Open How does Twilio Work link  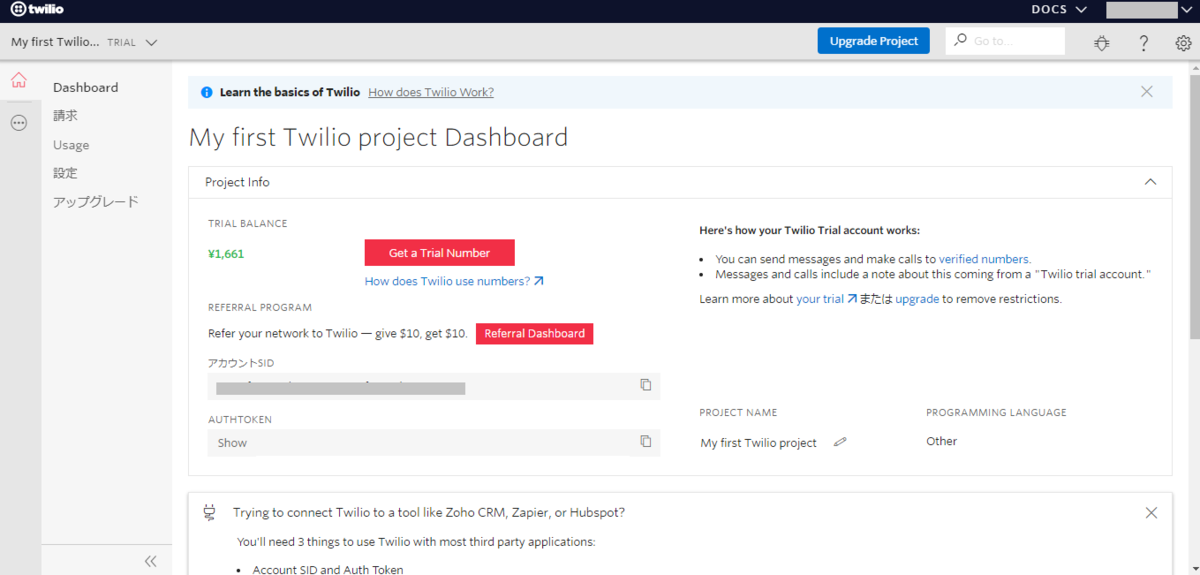431,92
